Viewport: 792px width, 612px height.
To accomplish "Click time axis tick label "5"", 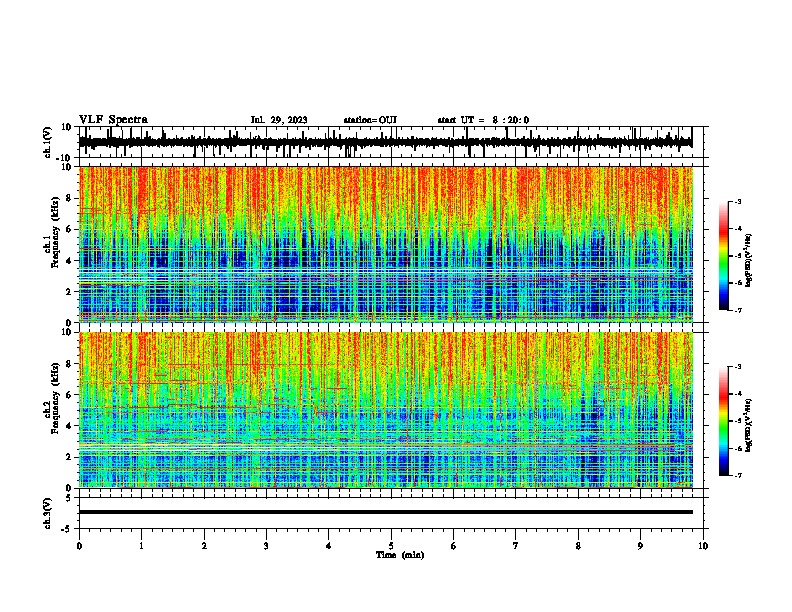I will pos(391,546).
